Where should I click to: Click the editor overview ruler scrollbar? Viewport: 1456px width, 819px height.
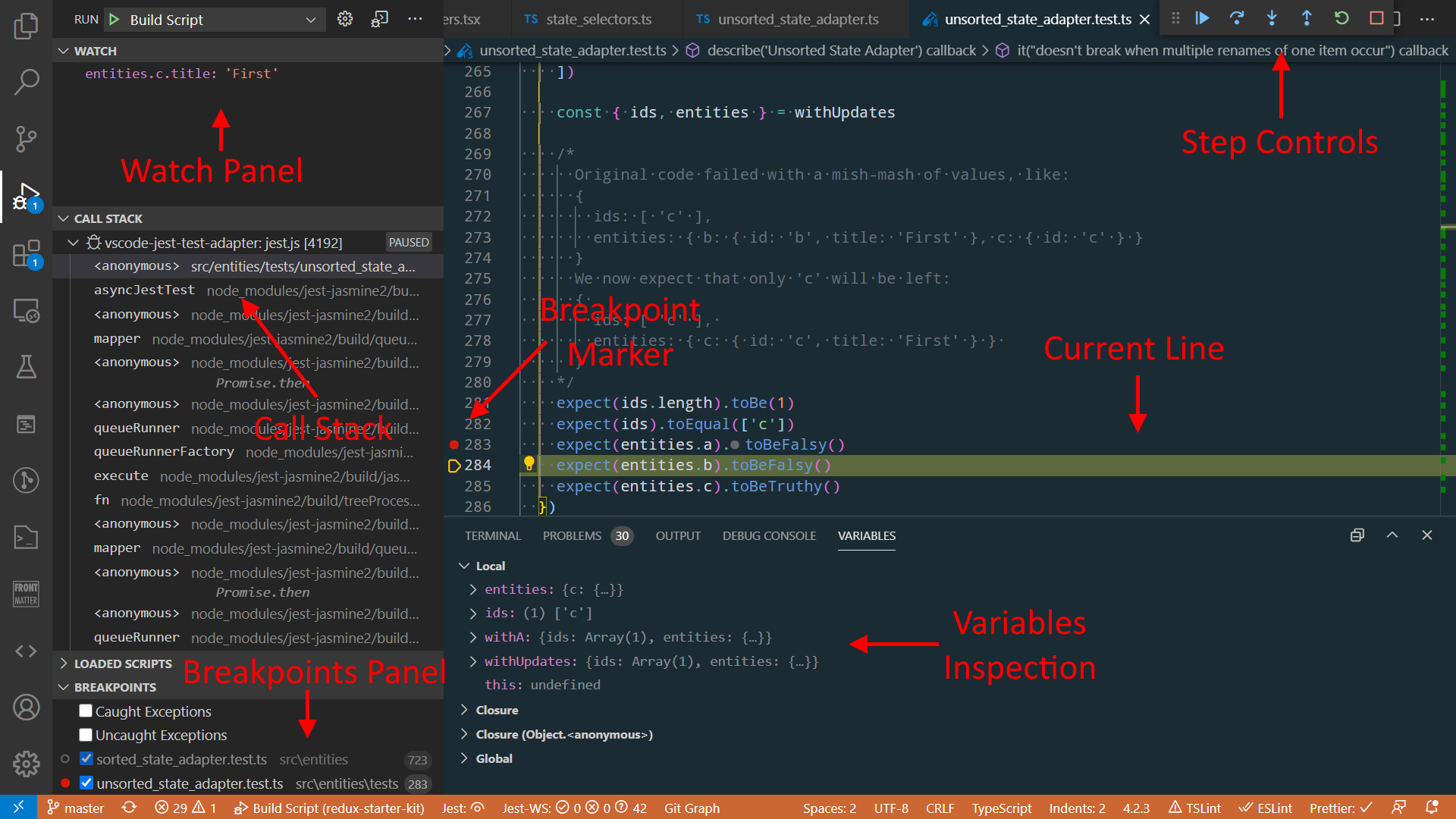pyautogui.click(x=1447, y=288)
